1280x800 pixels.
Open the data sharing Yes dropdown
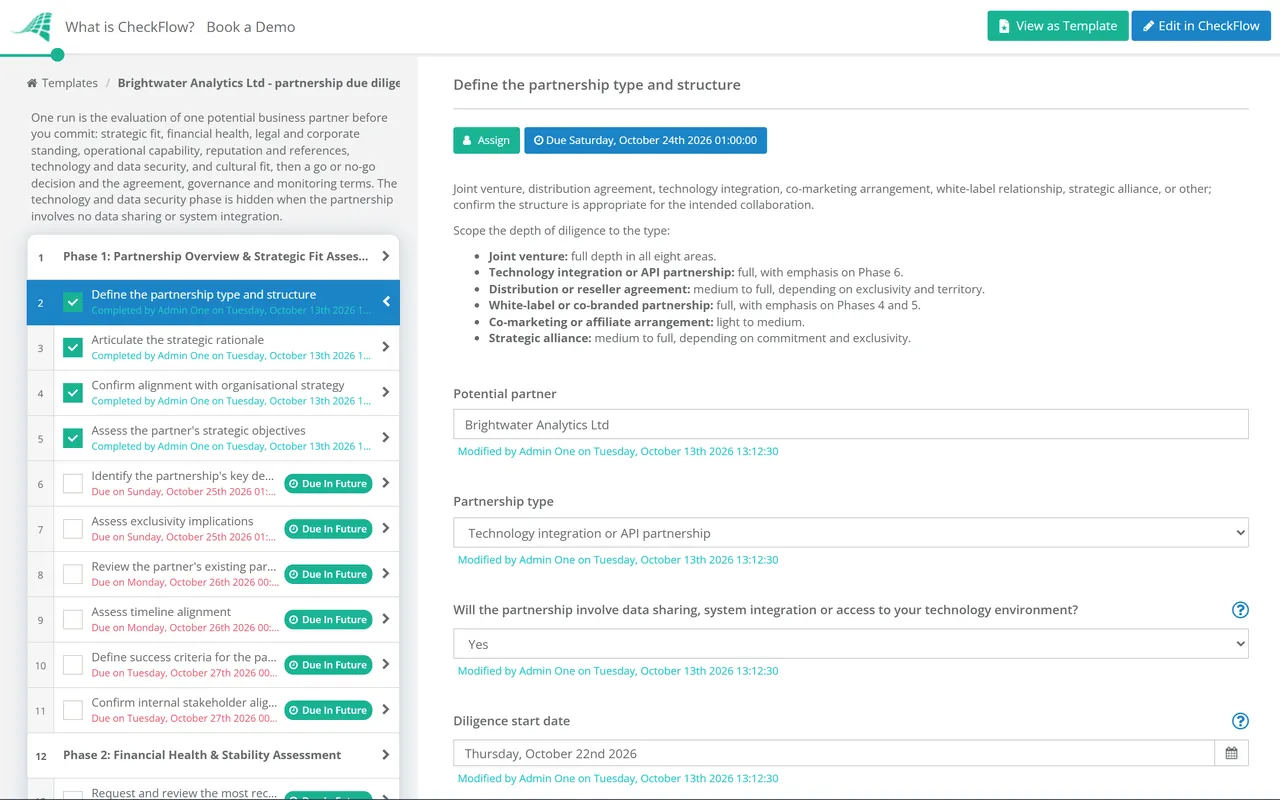851,644
